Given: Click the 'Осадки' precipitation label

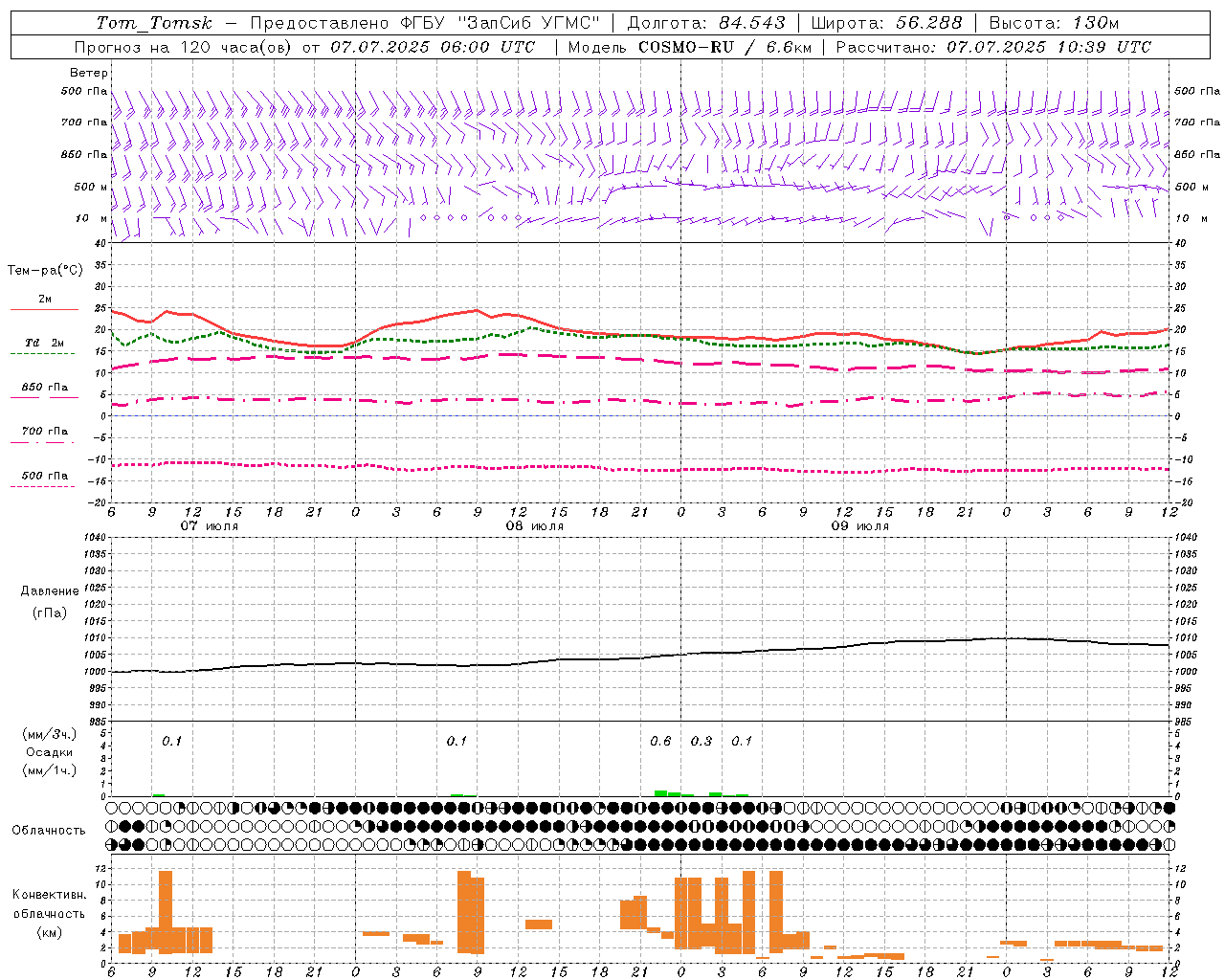Looking at the screenshot, I should click(x=50, y=752).
